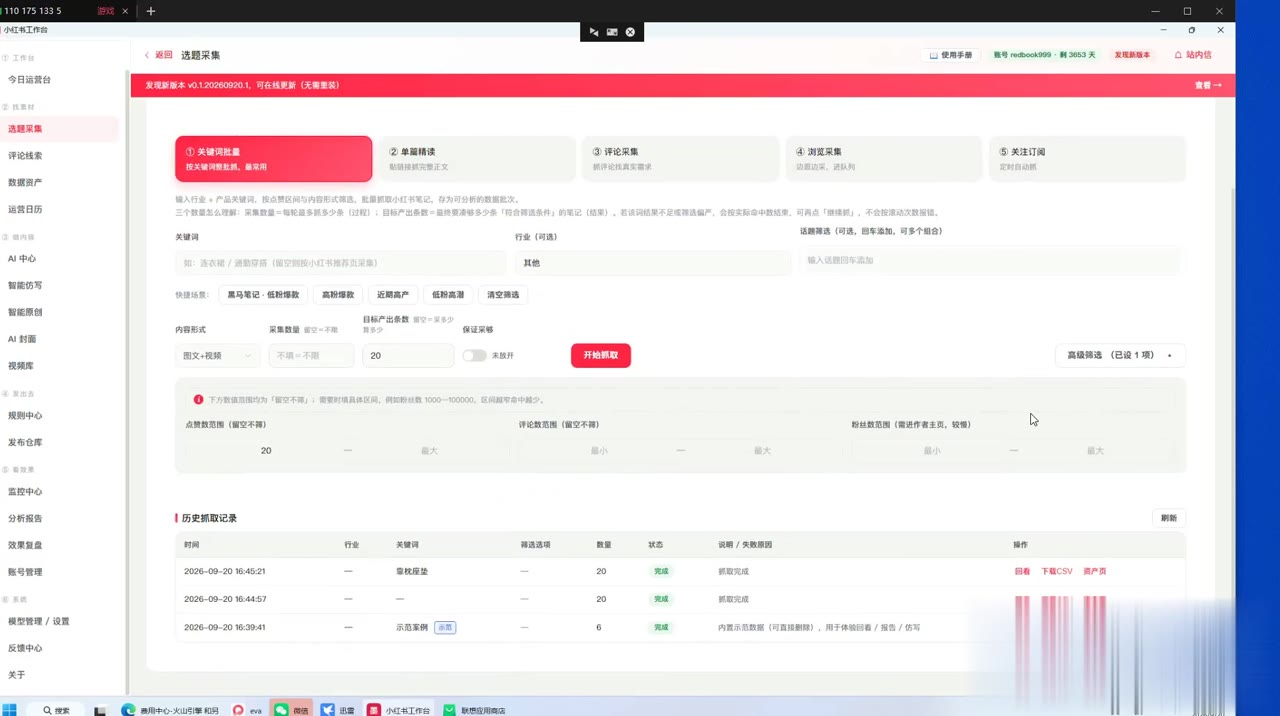1280x716 pixels.
Task: Open Windows Start menu
Action: point(11,710)
